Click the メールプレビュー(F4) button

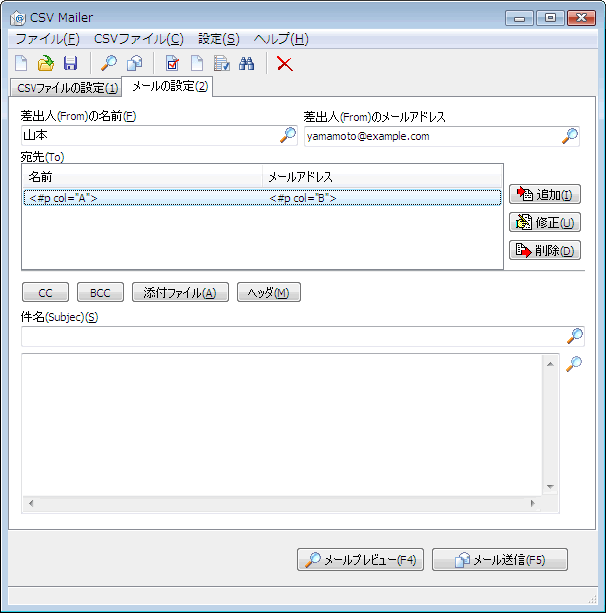coord(361,560)
